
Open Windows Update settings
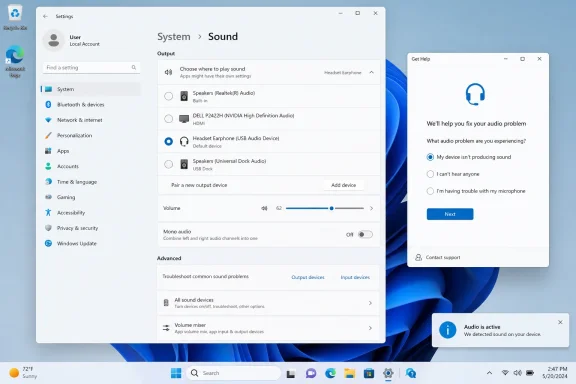click(90, 244)
